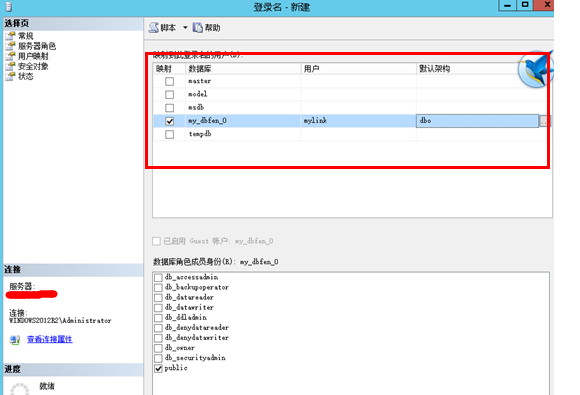Maximize the 登录名 - 新建 window

(x=525, y=5)
